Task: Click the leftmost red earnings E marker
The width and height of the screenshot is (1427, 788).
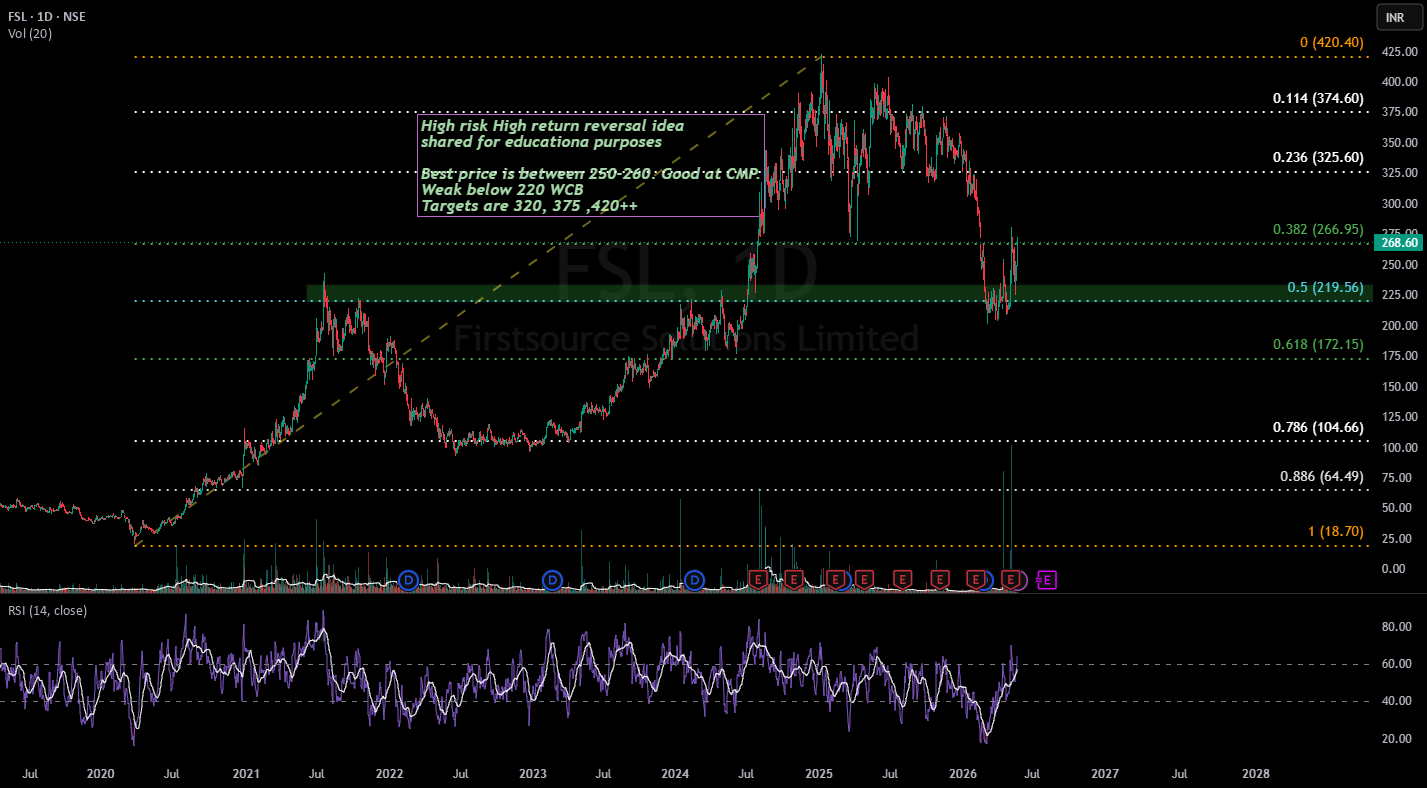Action: (758, 579)
